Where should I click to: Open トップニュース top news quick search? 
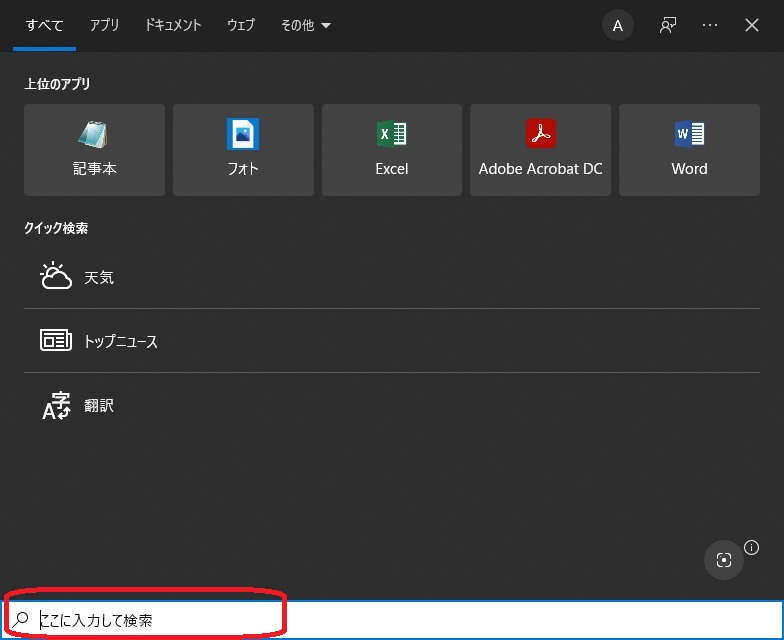click(x=392, y=341)
